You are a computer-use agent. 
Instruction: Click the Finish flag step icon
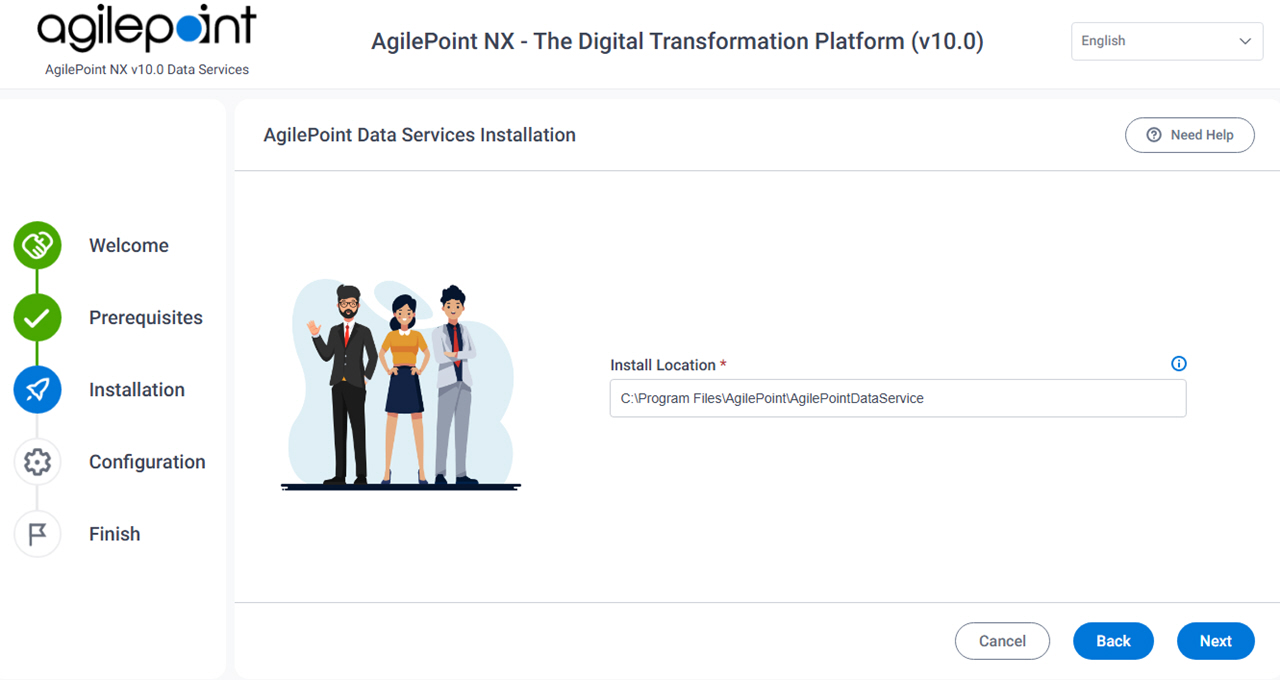37,533
